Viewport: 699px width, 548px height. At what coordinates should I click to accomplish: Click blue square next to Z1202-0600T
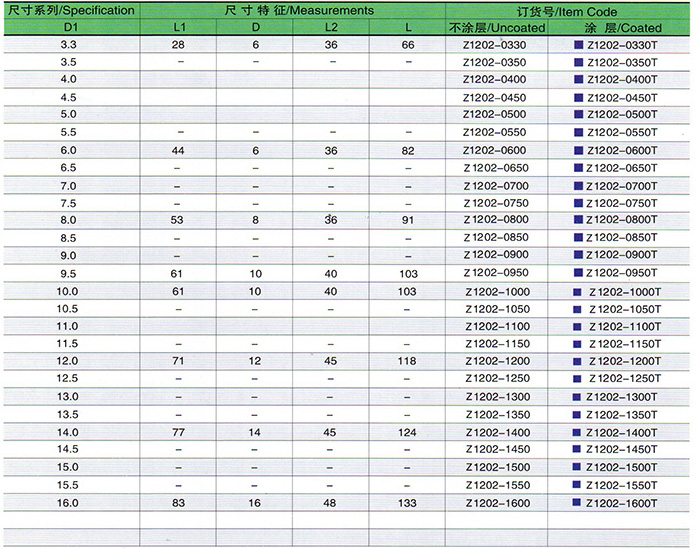point(579,150)
